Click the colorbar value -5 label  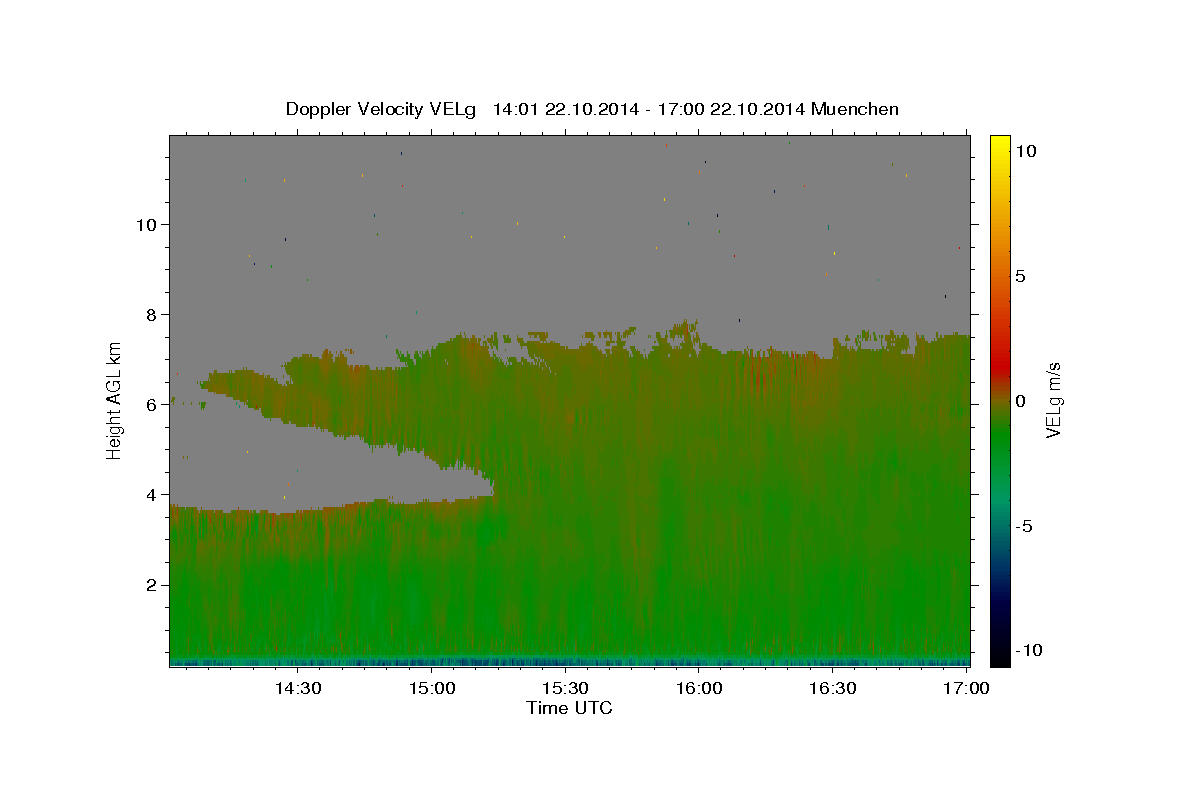click(x=1024, y=526)
